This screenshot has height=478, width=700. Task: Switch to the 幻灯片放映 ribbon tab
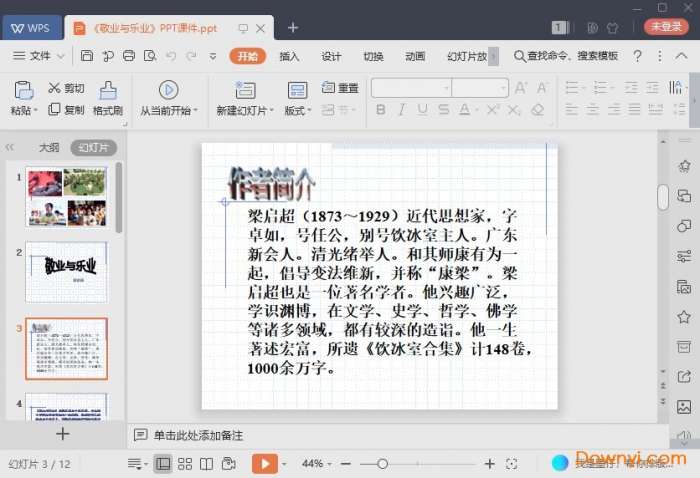(x=467, y=56)
